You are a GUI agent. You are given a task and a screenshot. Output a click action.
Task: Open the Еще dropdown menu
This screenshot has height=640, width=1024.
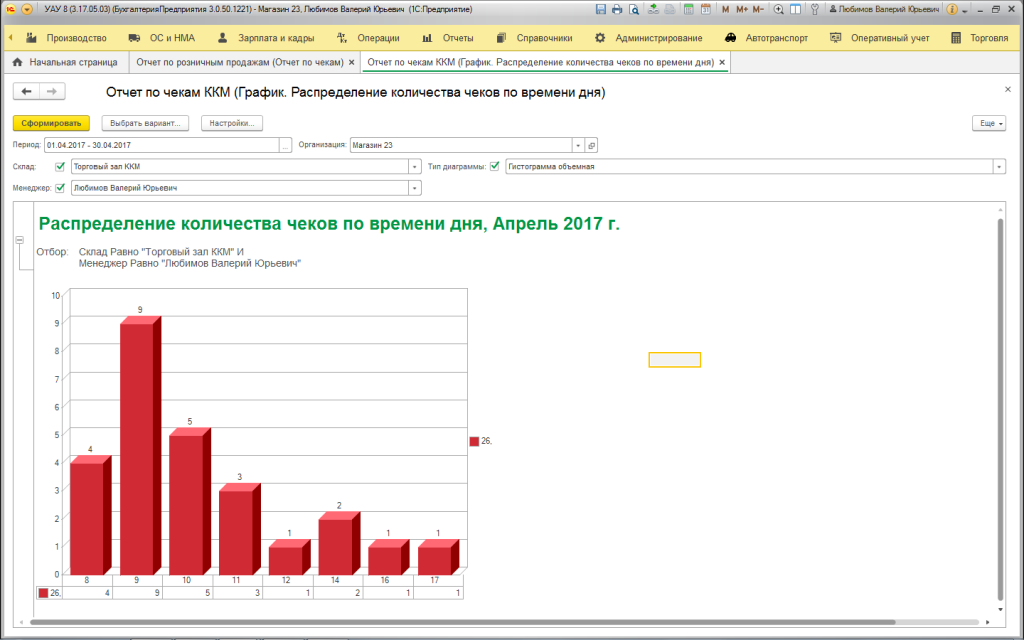[x=989, y=123]
